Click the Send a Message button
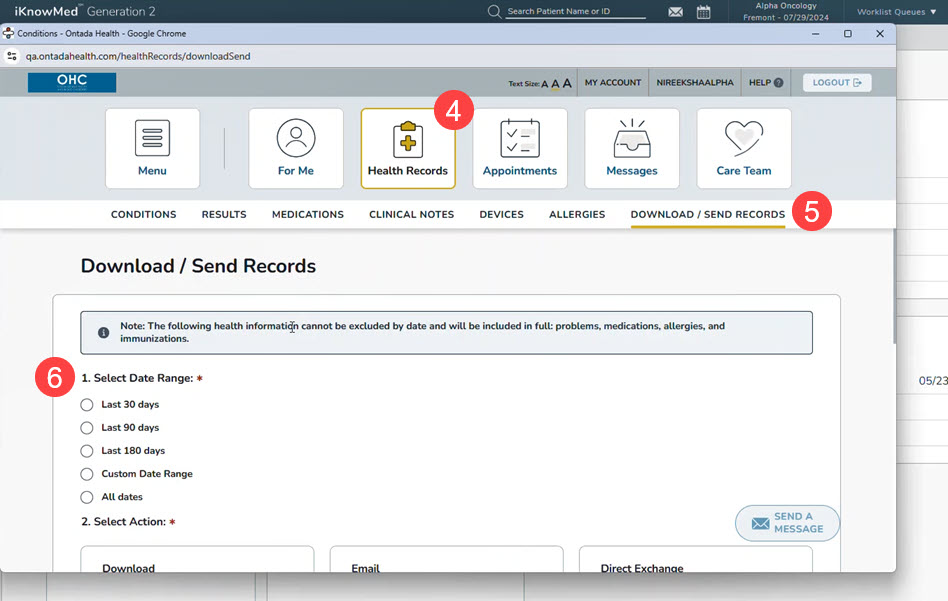The image size is (948, 601). click(x=787, y=523)
